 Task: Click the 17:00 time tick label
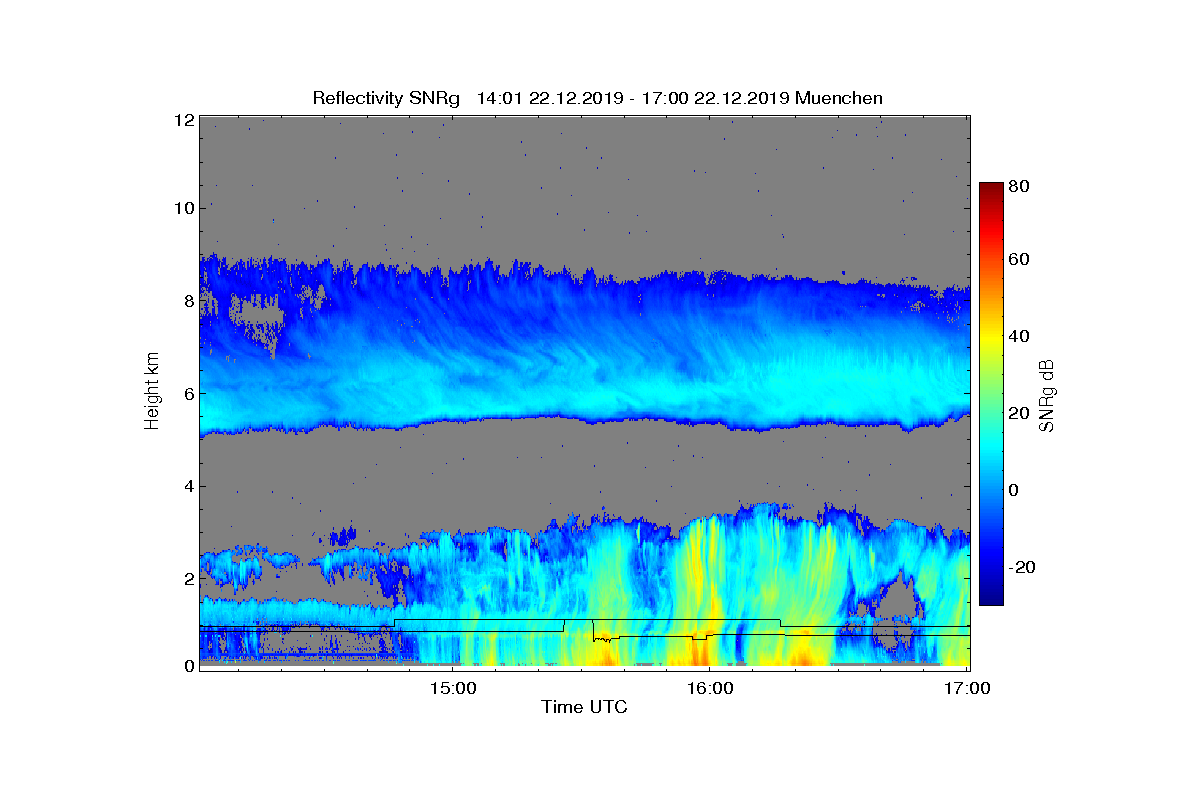pos(968,688)
